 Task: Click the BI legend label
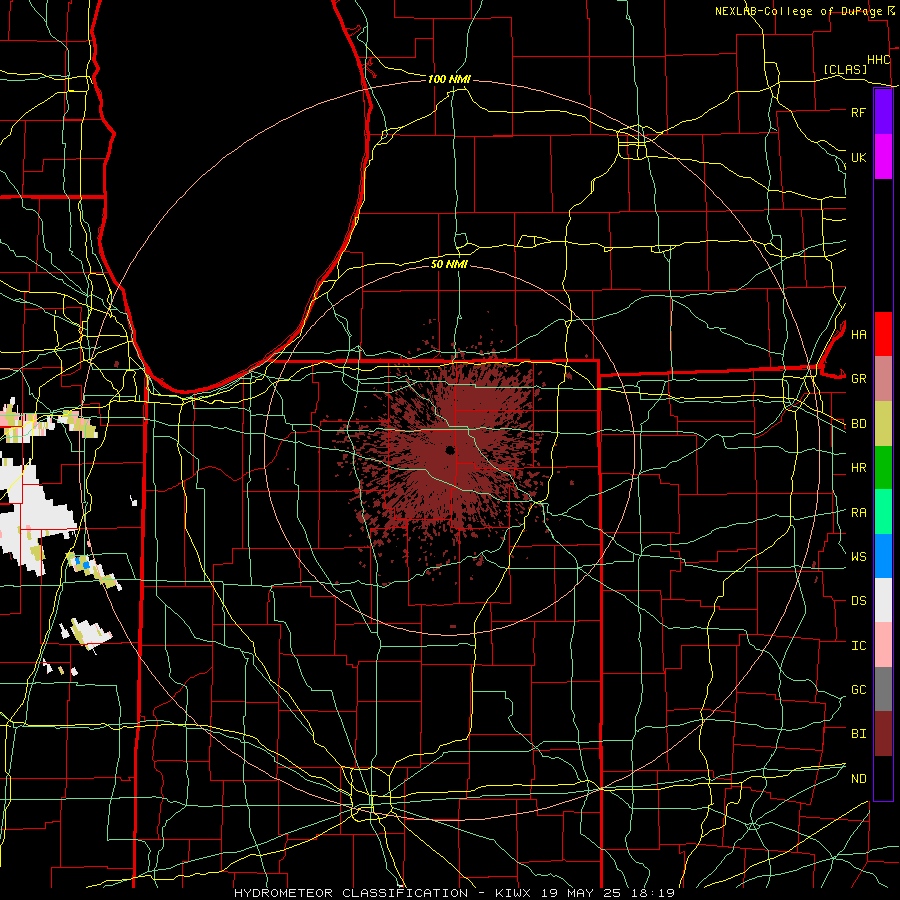[859, 734]
